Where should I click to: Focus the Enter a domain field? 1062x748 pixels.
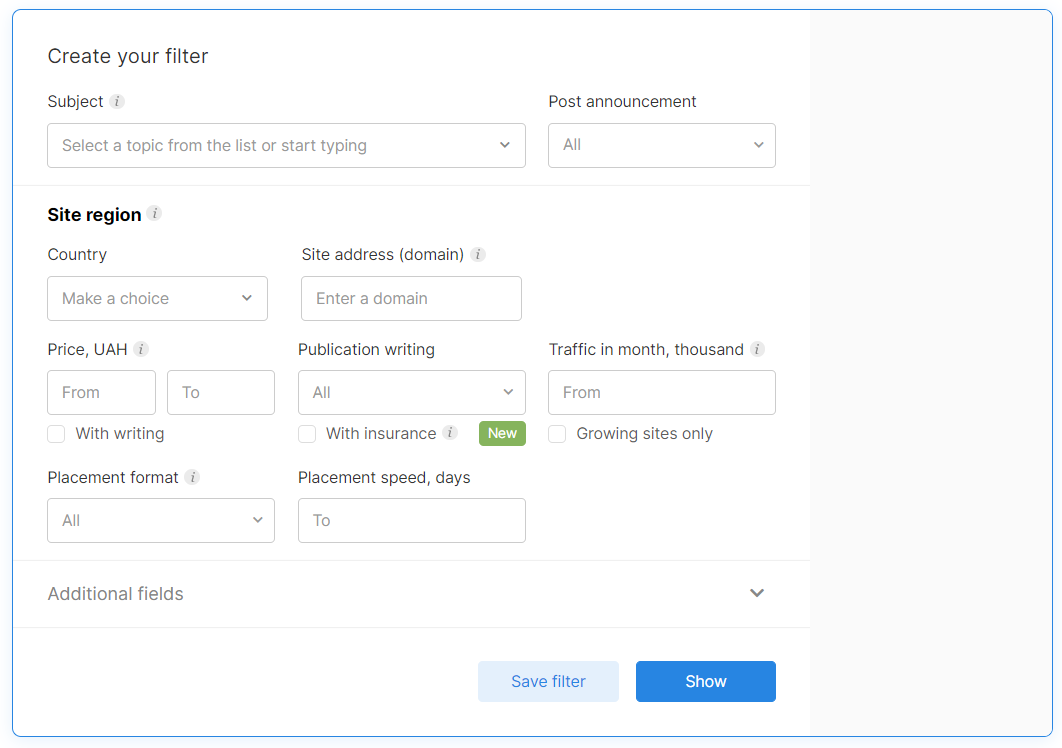click(x=411, y=299)
